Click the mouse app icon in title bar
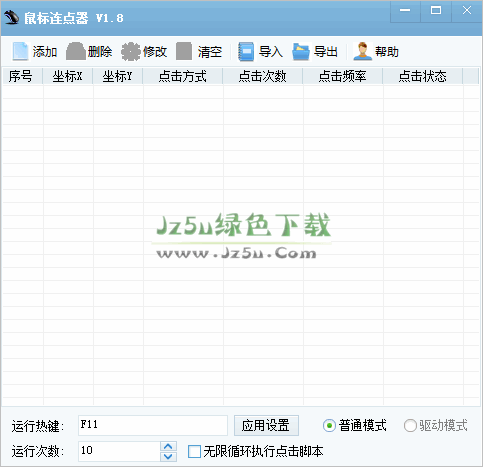Viewport: 483px width, 467px height. (11, 17)
